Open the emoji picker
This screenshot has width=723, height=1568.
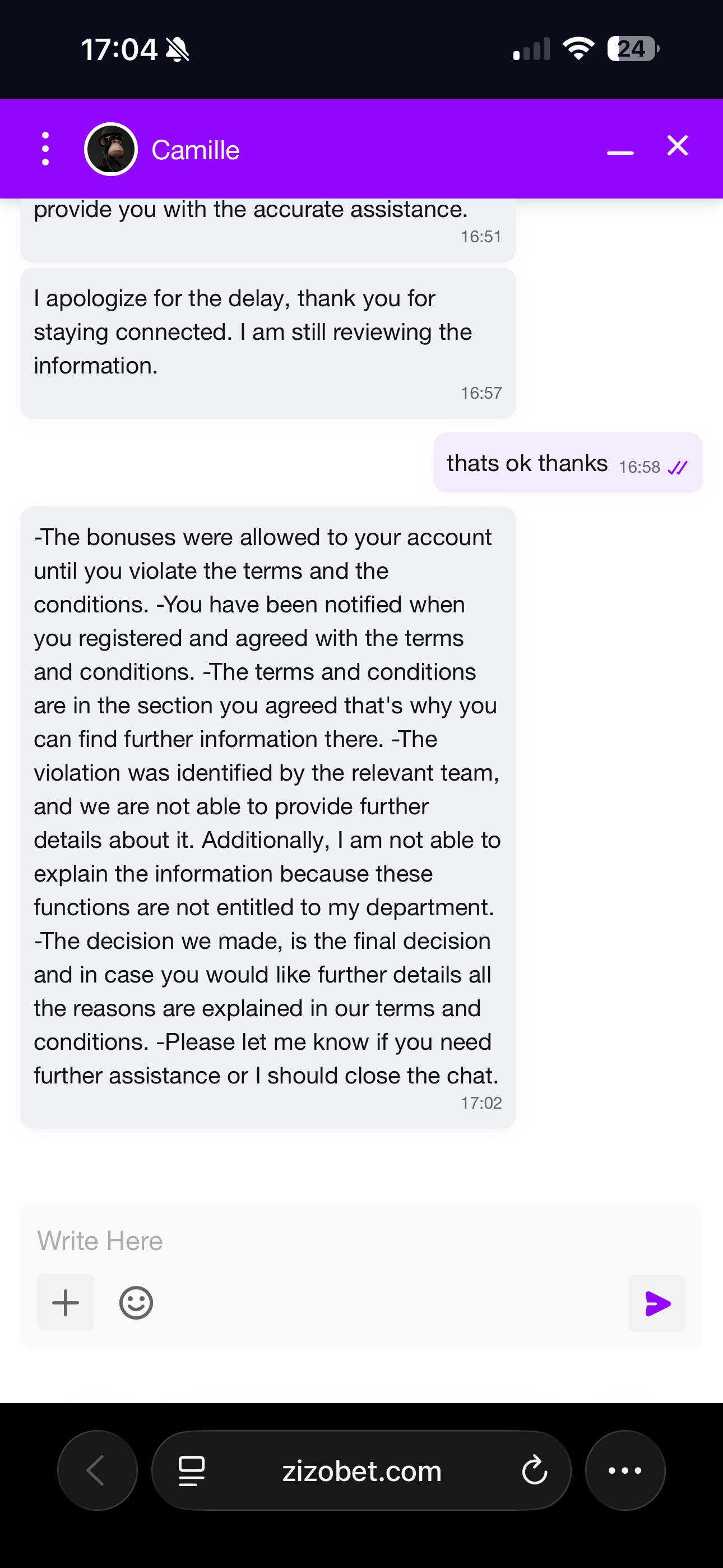coord(136,1303)
